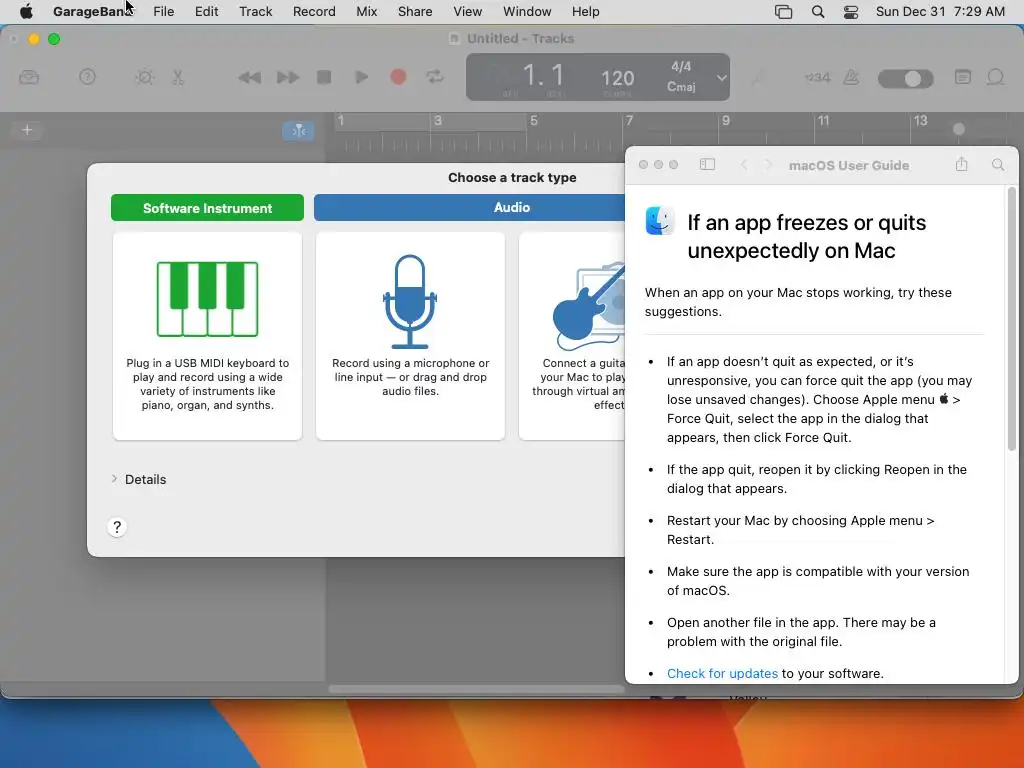This screenshot has height=768, width=1024.
Task: Toggle the sidebar in macOS User Guide
Action: coord(707,165)
